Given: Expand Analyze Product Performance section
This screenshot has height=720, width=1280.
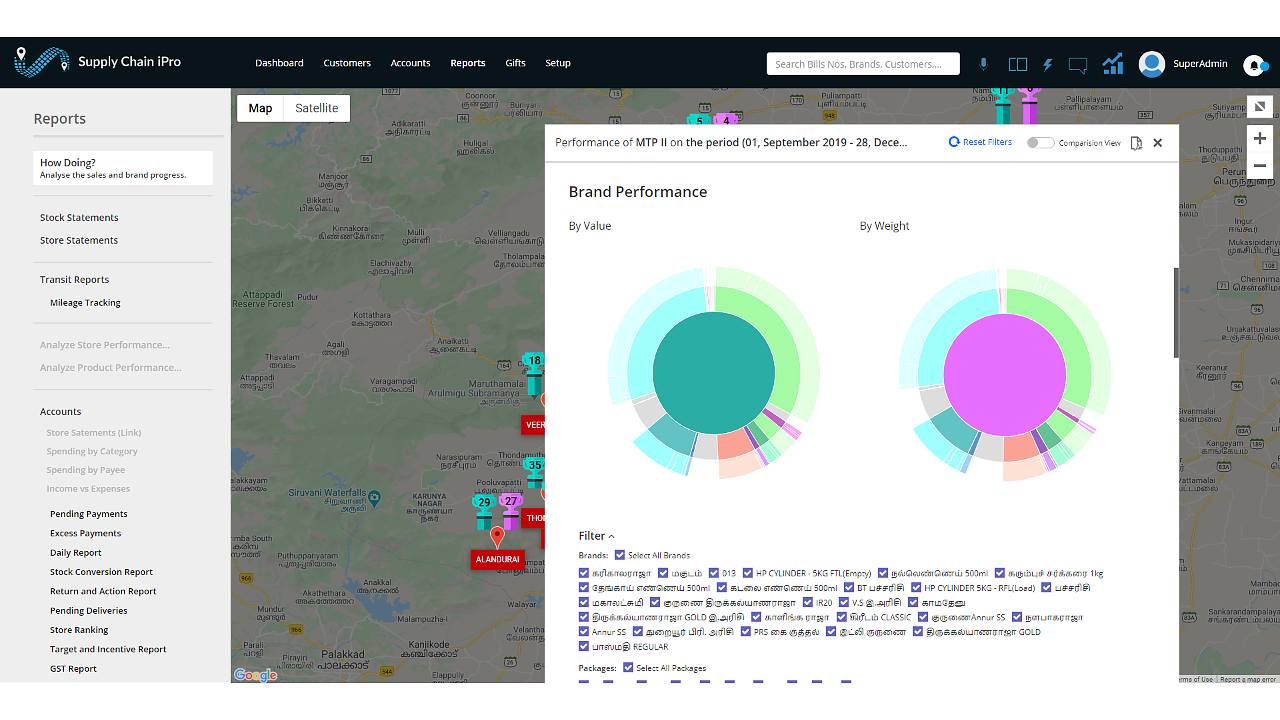Looking at the screenshot, I should click(110, 367).
